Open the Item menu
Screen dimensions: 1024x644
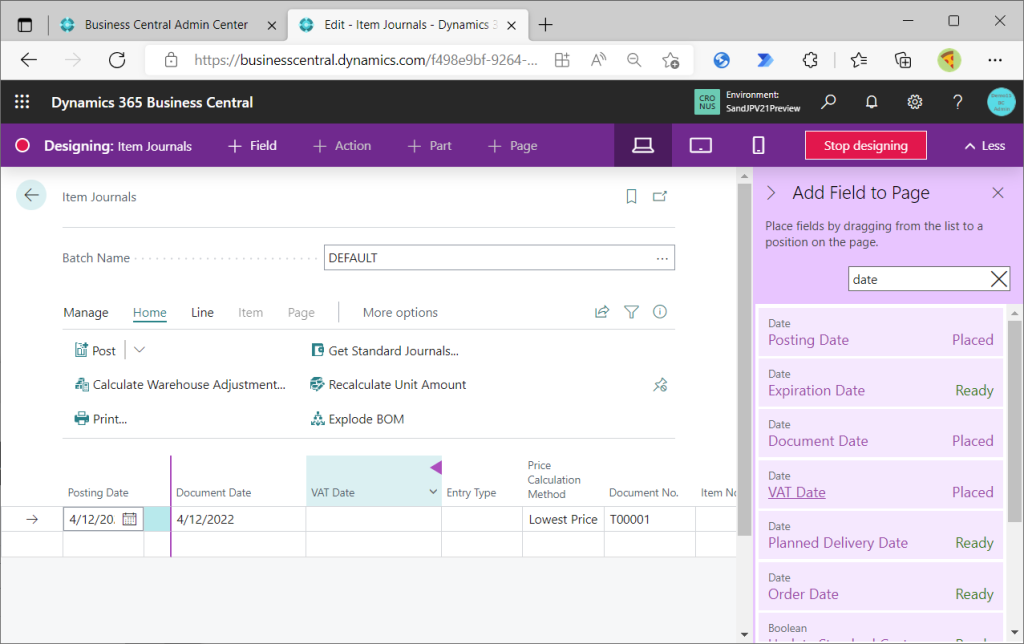[x=250, y=313]
